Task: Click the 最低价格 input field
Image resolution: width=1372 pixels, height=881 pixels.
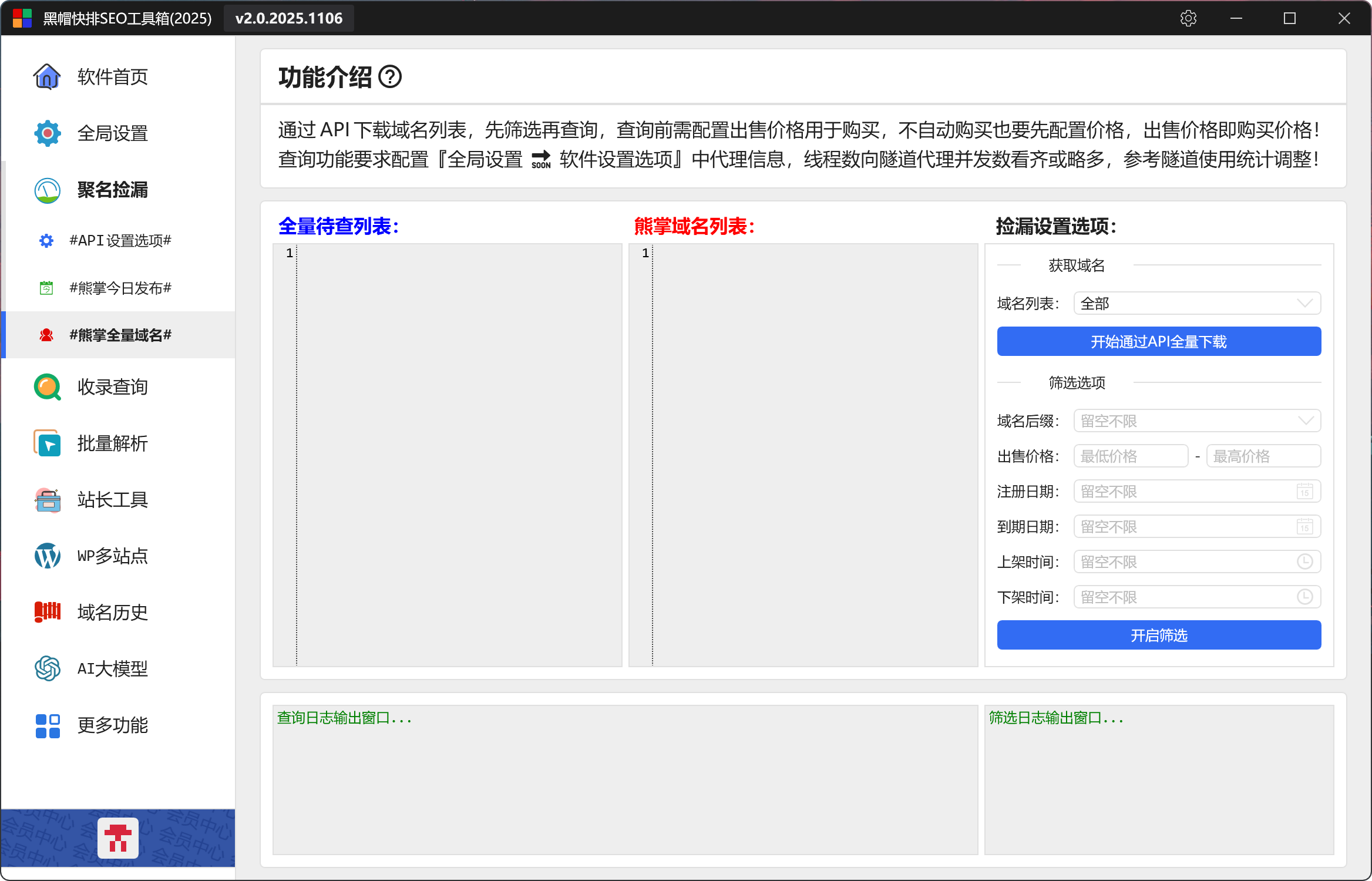Action: coord(1130,456)
